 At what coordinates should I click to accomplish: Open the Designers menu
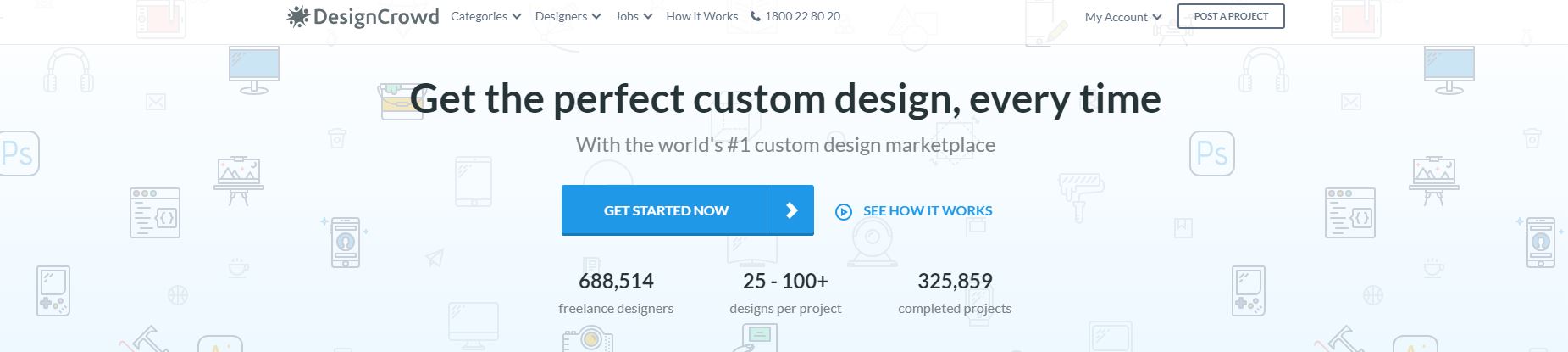pos(561,16)
